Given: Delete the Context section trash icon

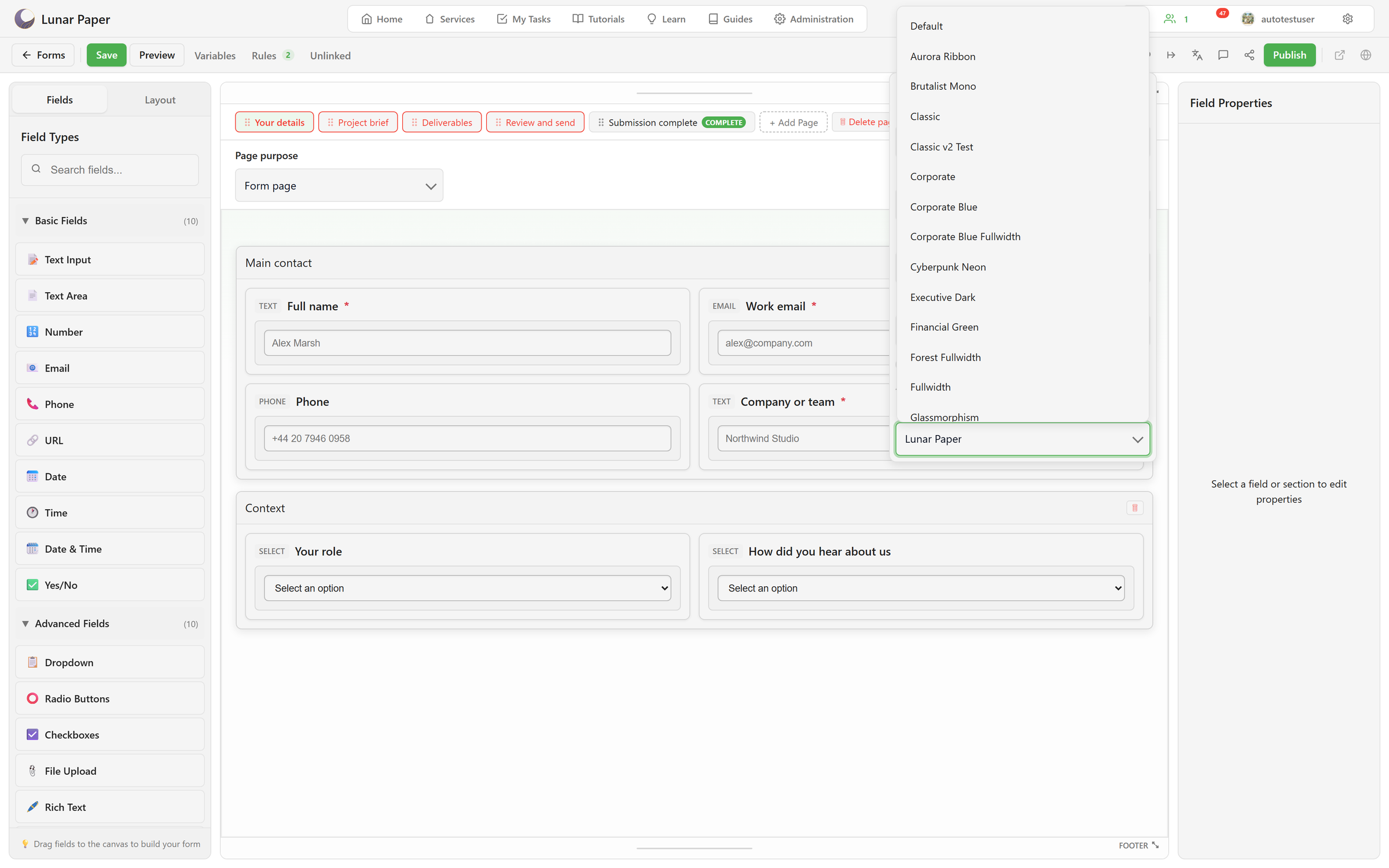Looking at the screenshot, I should coord(1134,508).
